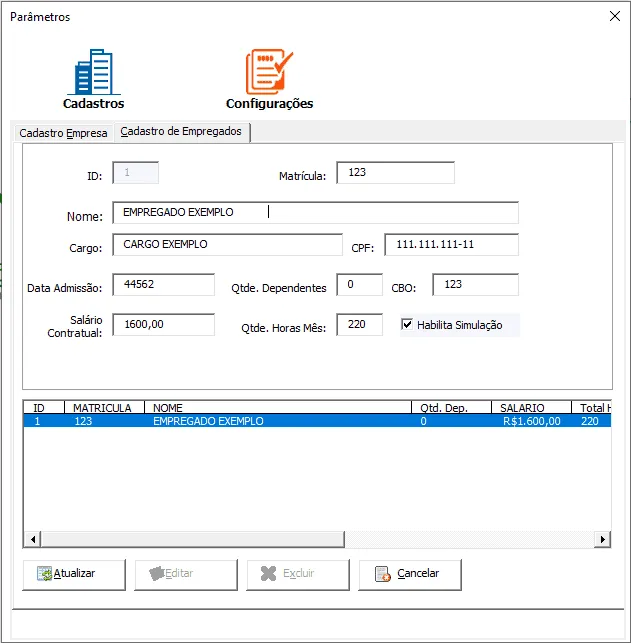Click the Cancelar button
Screen dimensions: 631x643
tap(410, 575)
